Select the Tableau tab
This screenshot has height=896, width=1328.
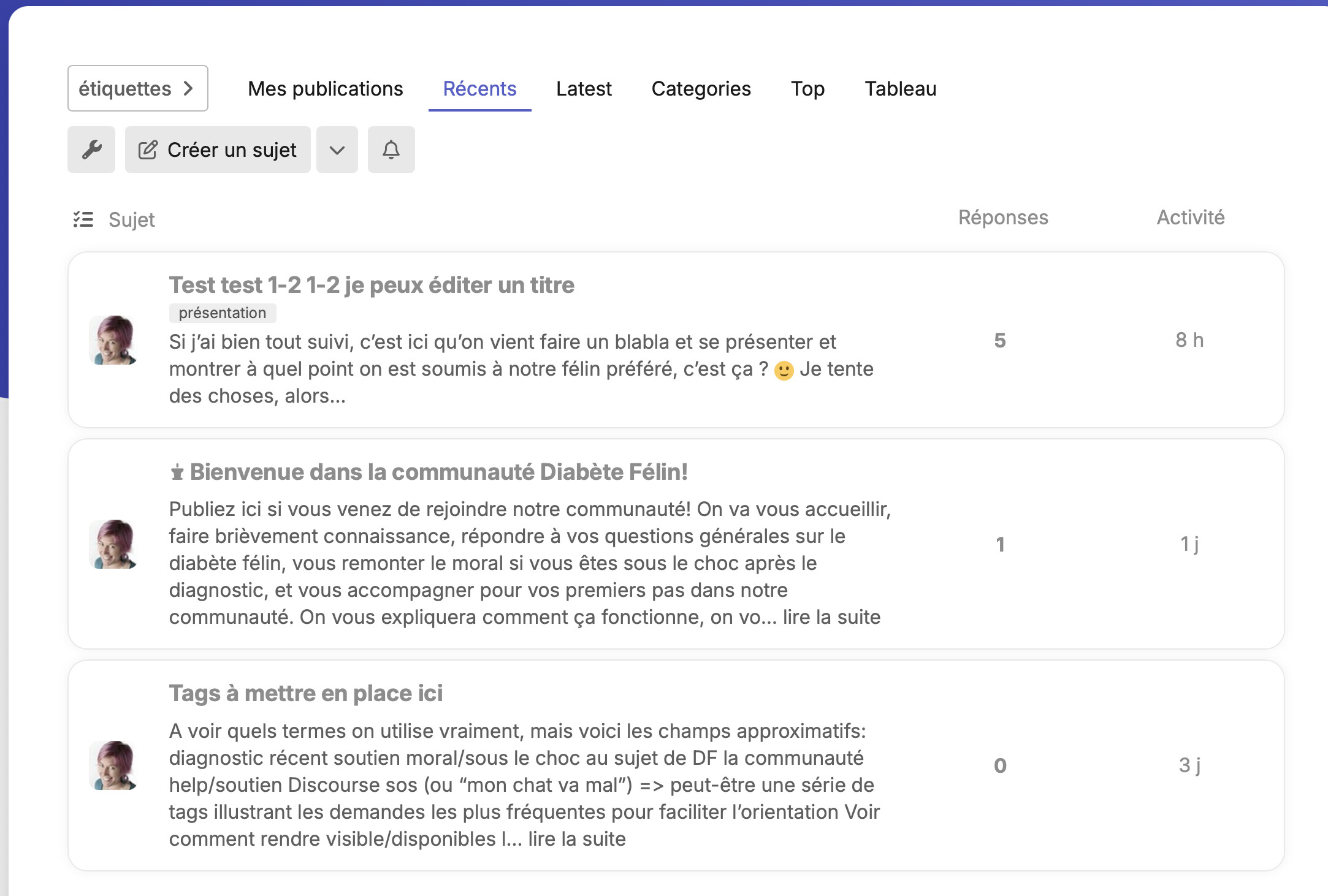tap(900, 89)
